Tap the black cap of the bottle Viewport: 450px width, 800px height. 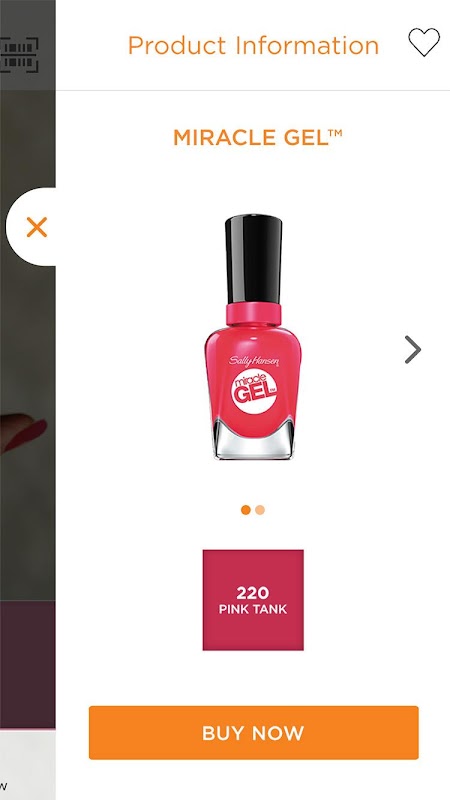254,259
